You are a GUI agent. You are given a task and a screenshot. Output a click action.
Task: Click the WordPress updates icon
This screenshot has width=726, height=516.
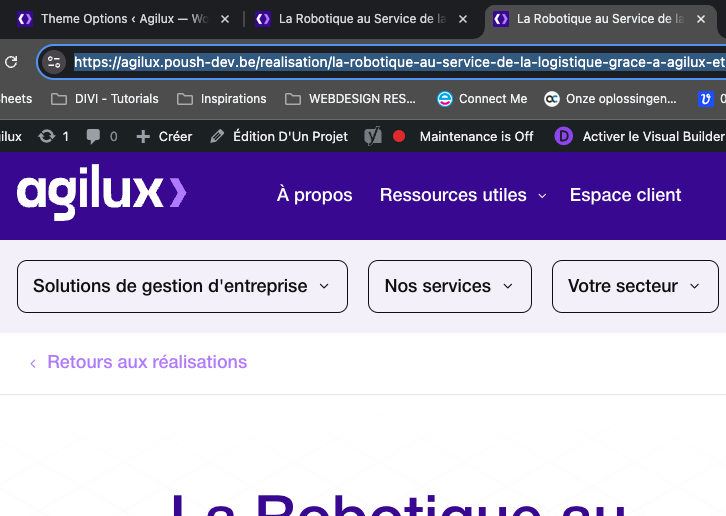click(x=47, y=136)
